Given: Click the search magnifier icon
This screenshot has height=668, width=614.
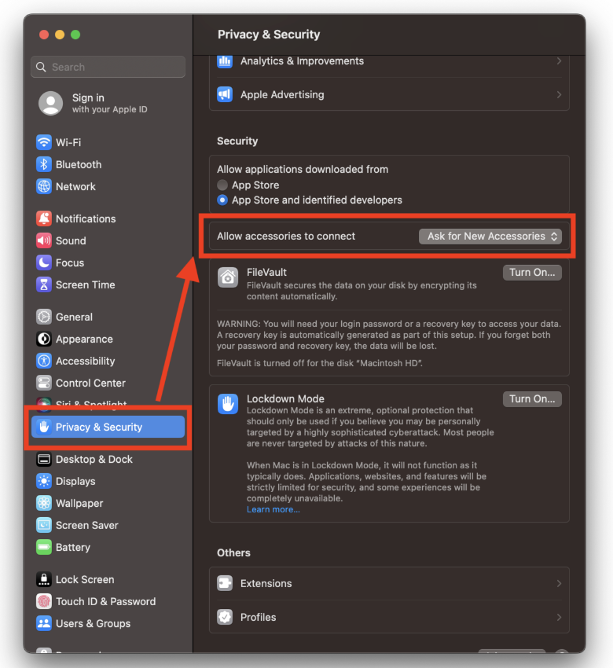Looking at the screenshot, I should pos(41,67).
